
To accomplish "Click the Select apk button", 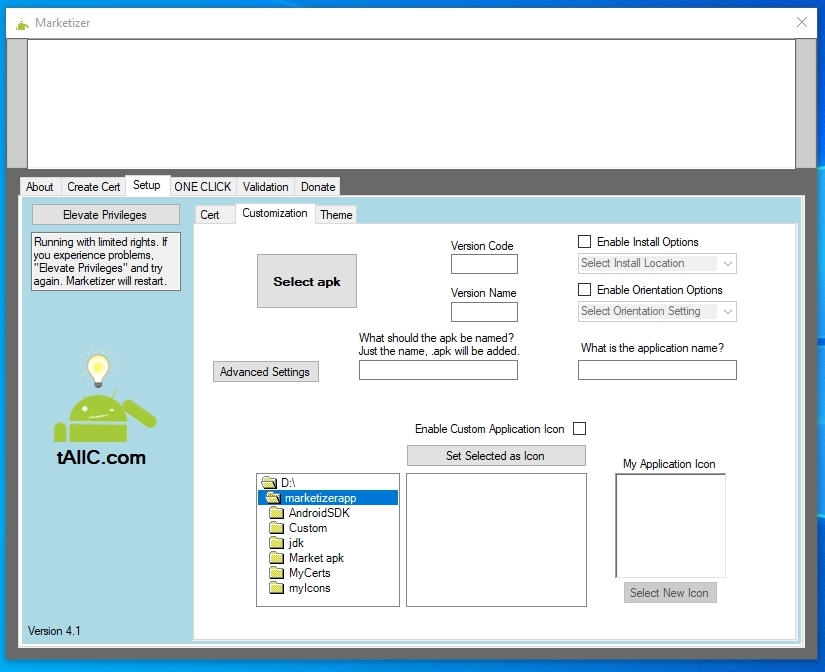I will pyautogui.click(x=307, y=281).
